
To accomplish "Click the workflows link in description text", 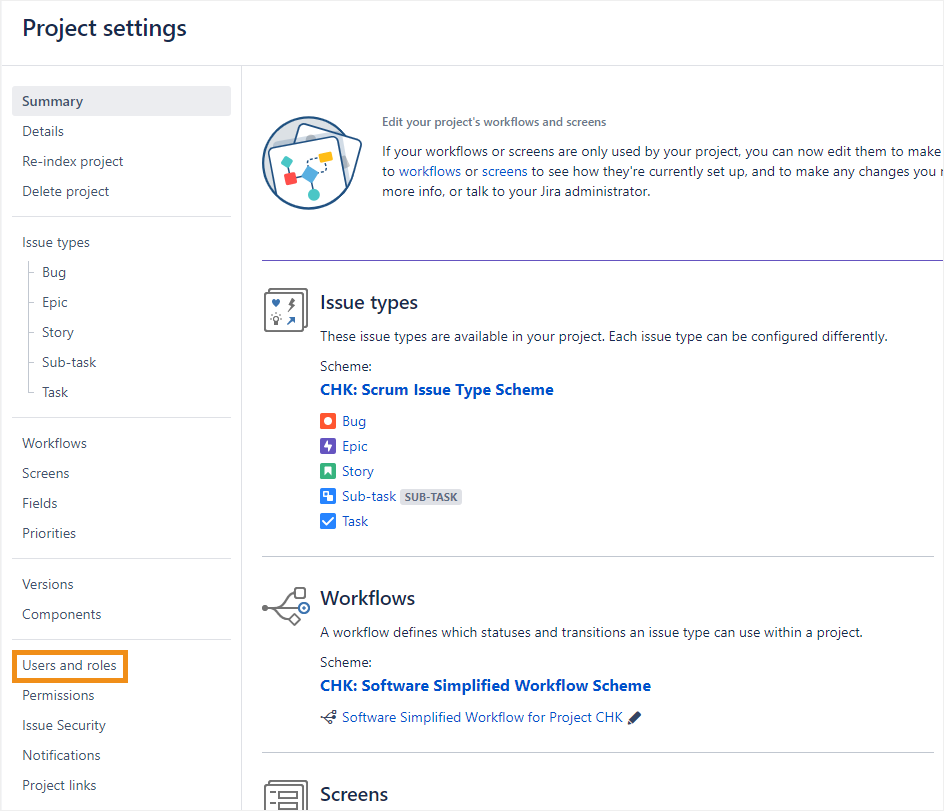I will [x=430, y=171].
